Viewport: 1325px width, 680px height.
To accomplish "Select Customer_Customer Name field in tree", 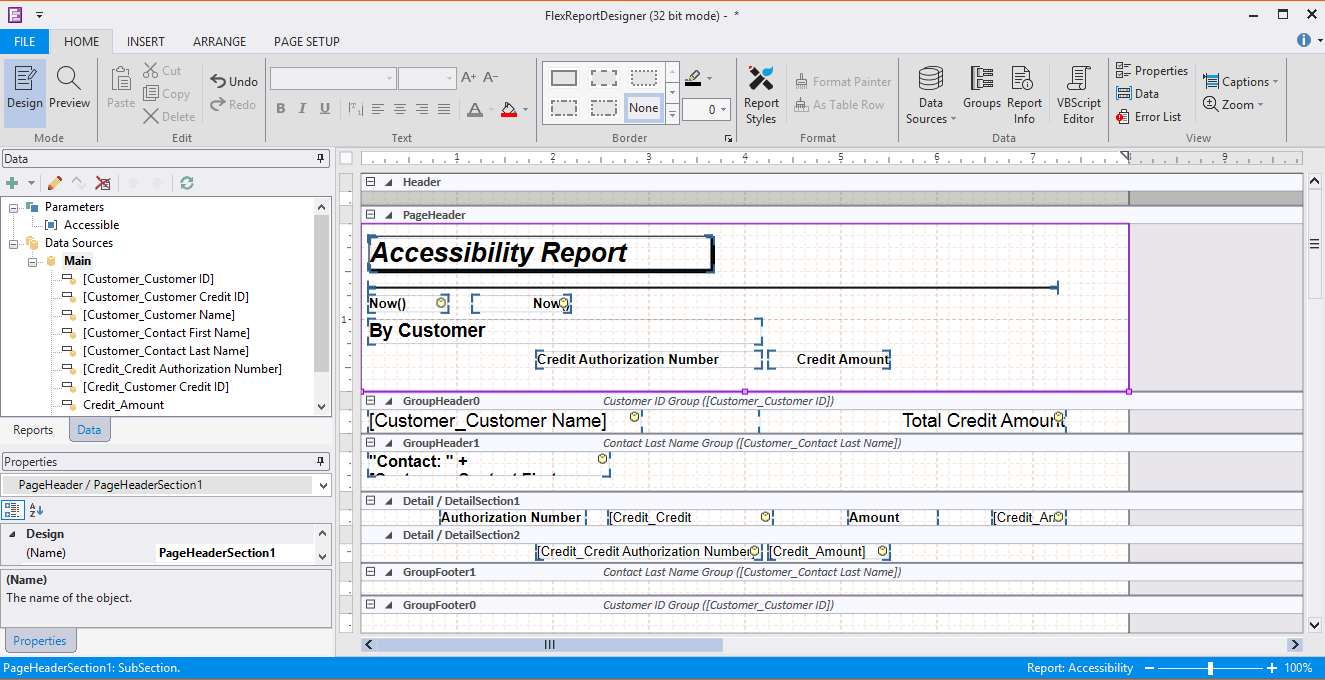I will (159, 315).
